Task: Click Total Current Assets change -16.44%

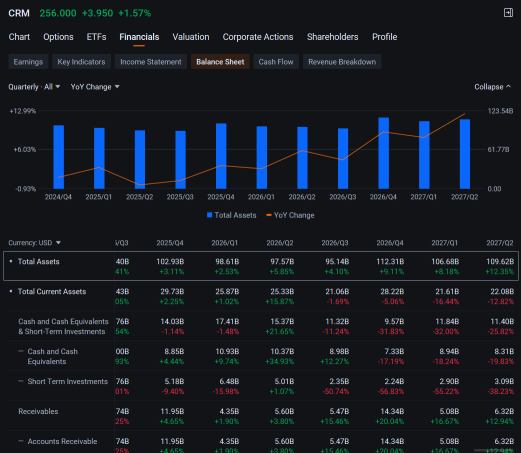Action: pyautogui.click(x=446, y=302)
